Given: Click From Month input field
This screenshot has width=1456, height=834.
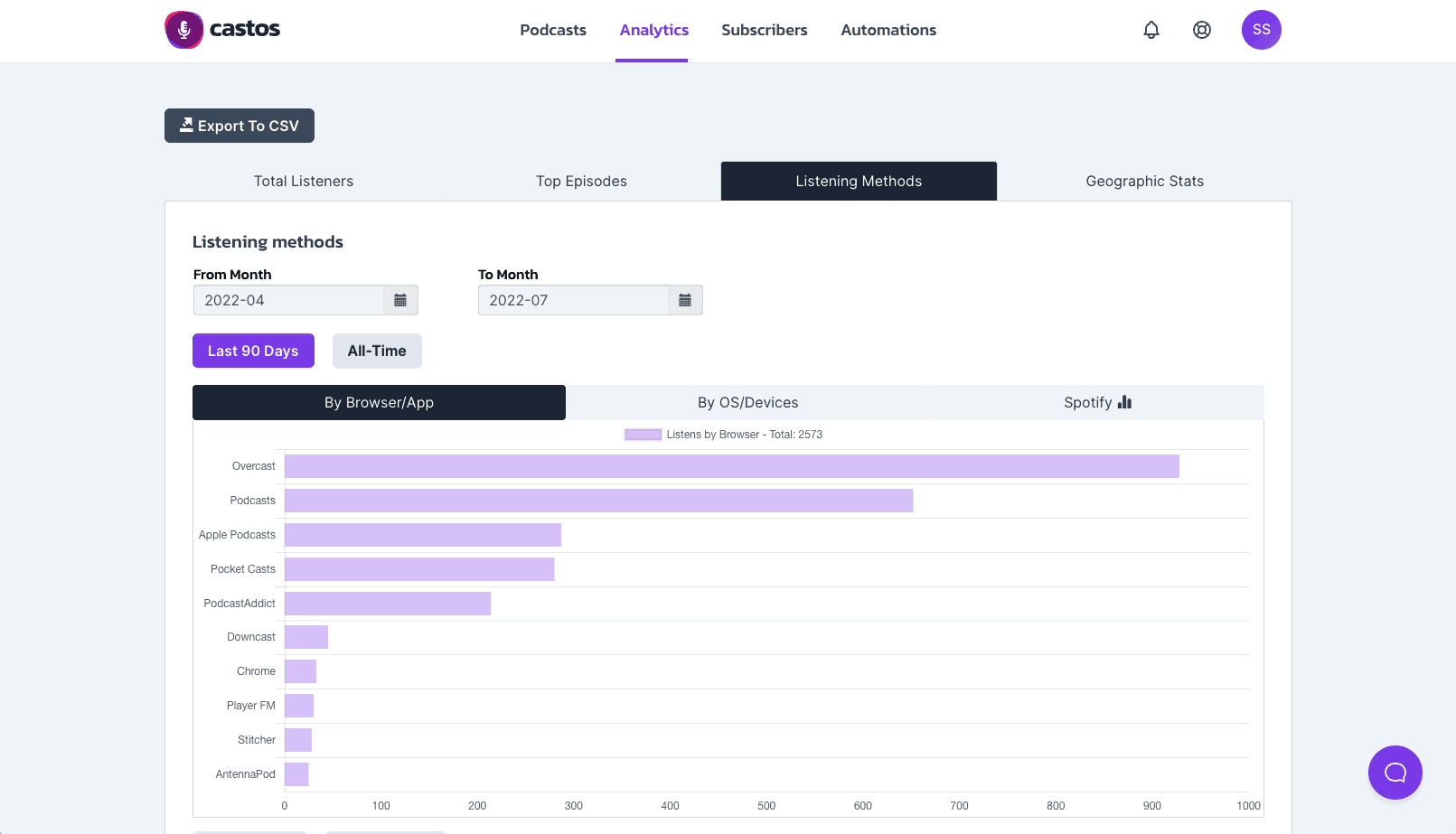Looking at the screenshot, I should click(288, 300).
